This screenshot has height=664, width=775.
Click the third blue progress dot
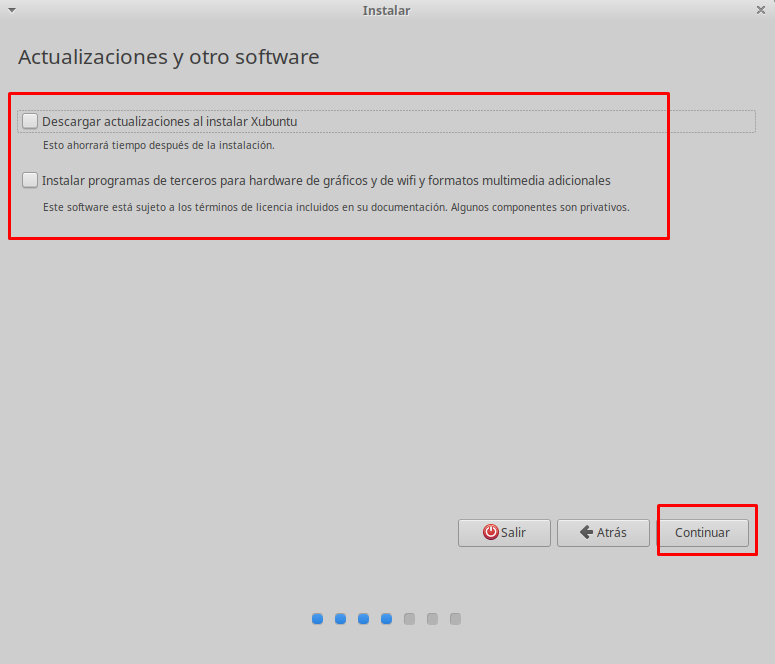[363, 619]
